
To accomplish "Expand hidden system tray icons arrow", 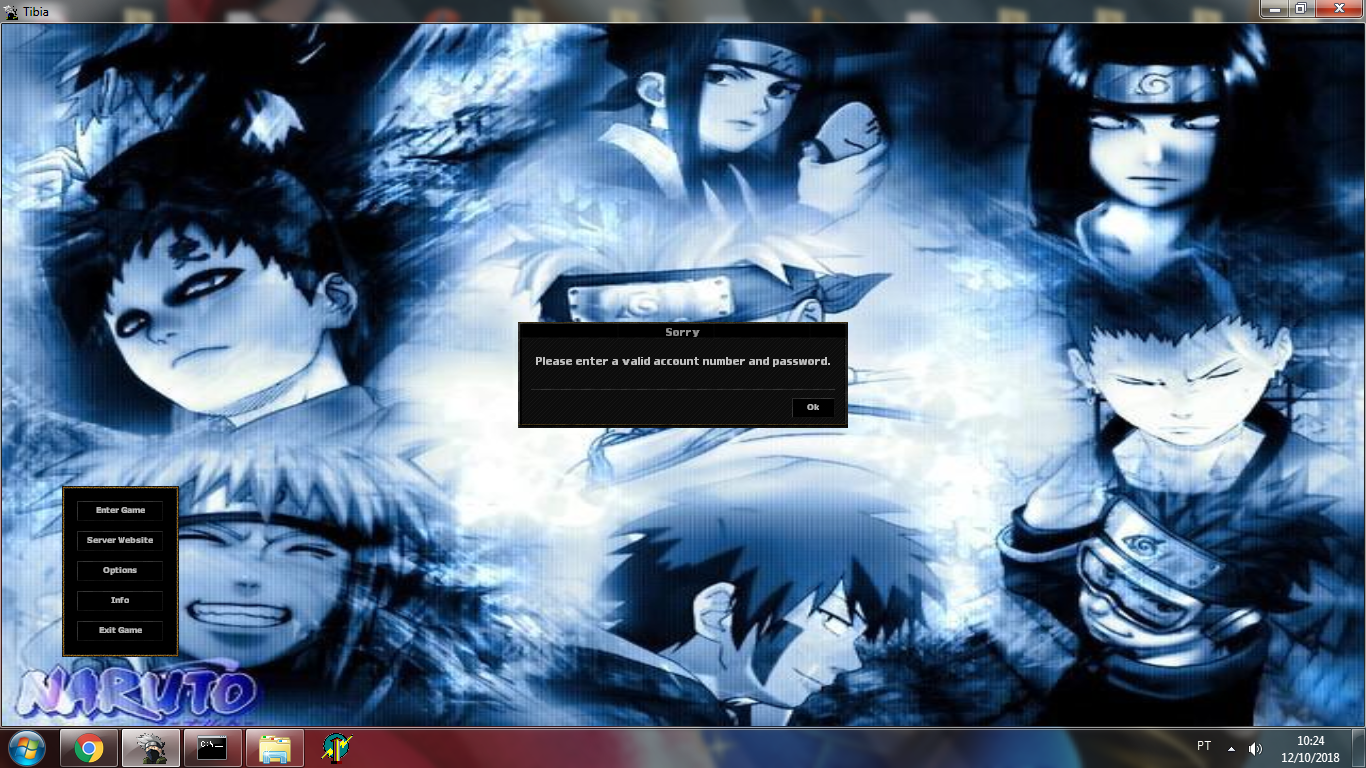I will (1231, 748).
